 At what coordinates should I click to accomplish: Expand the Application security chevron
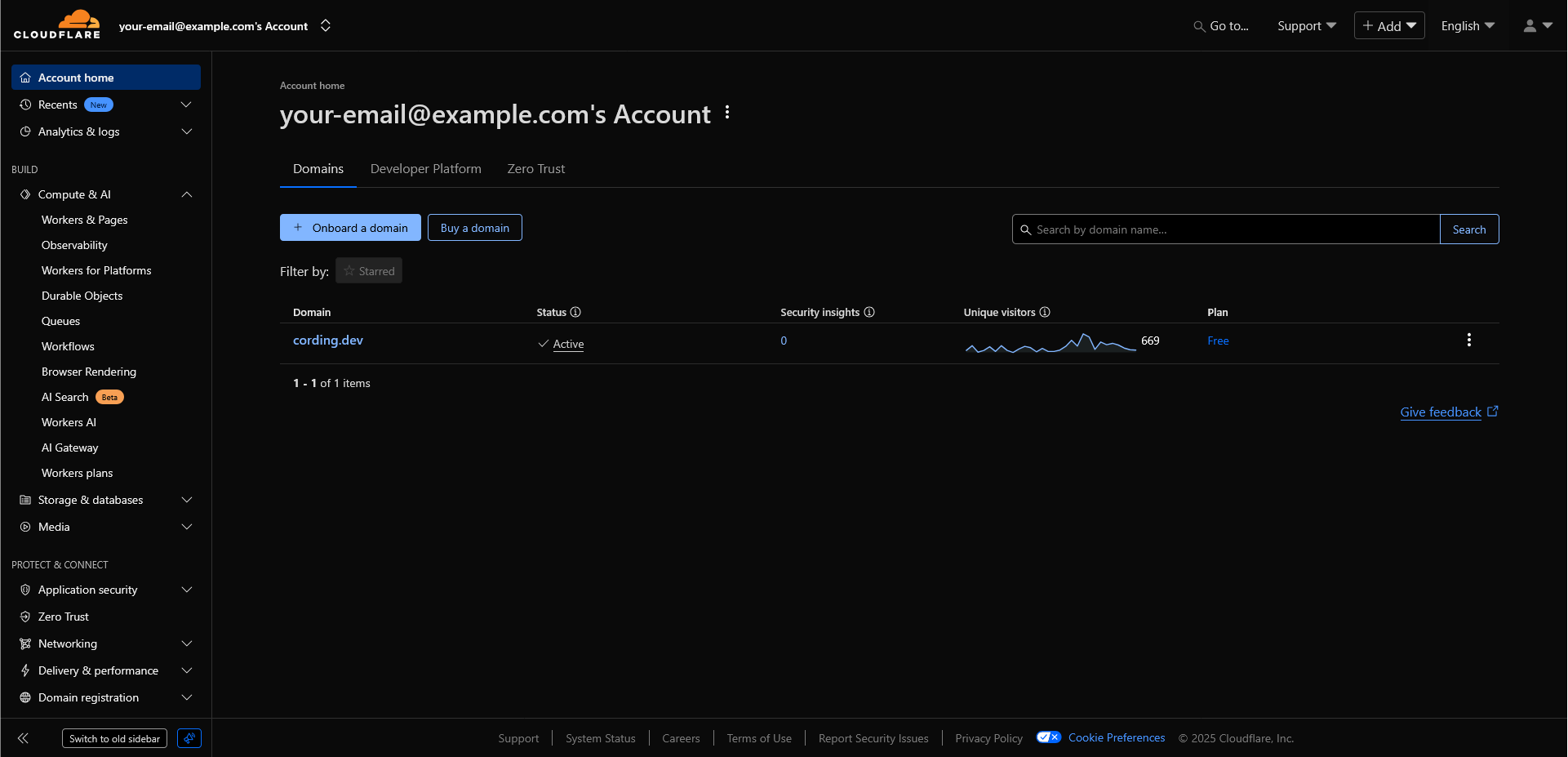186,590
